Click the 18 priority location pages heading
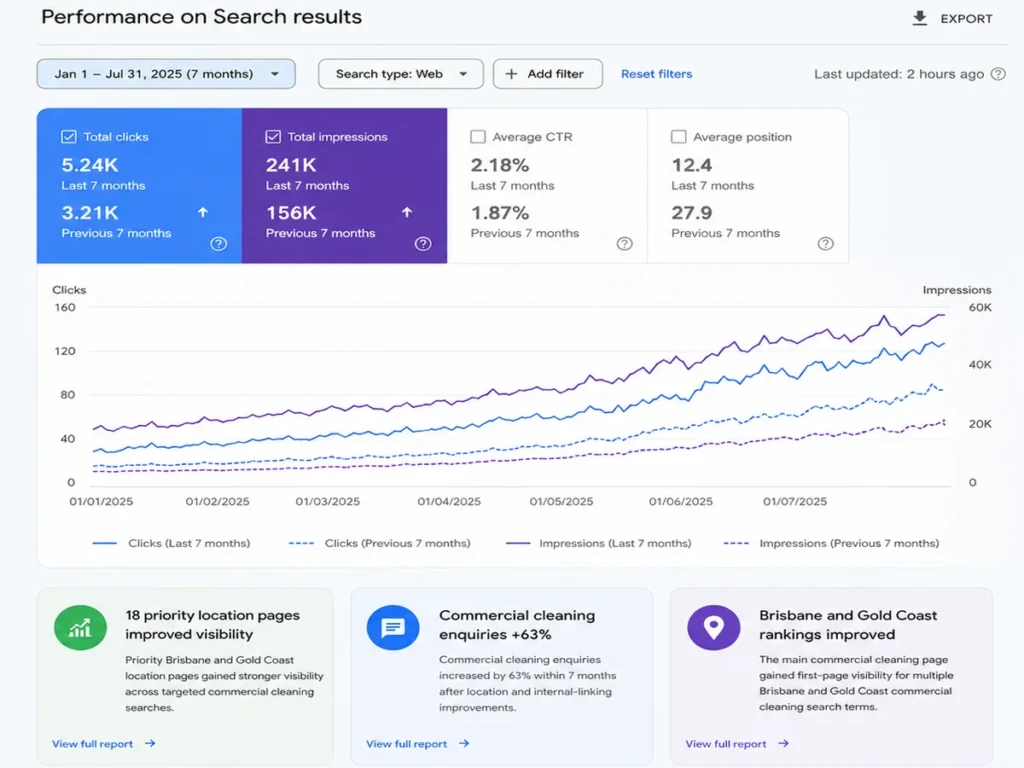 tap(212, 625)
